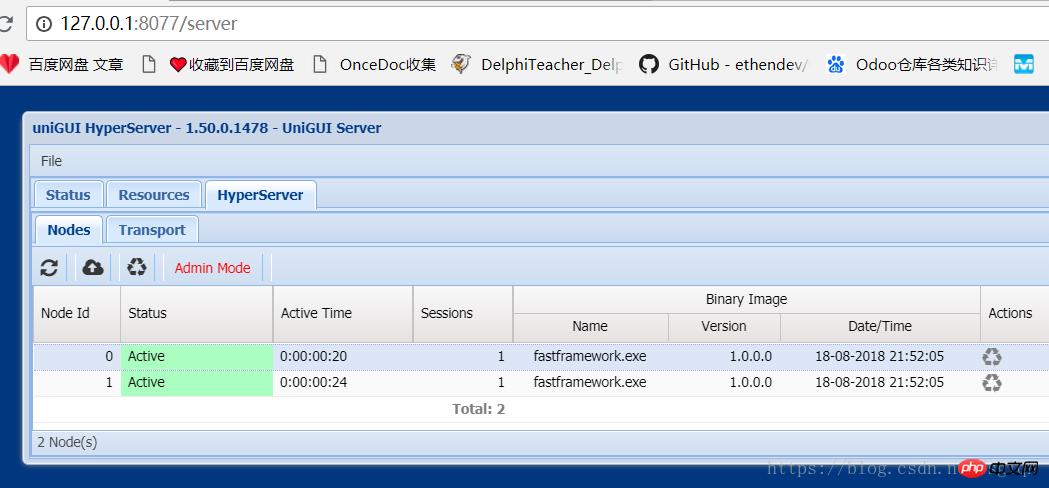Switch to the Resources tab
The image size is (1049, 488).
tap(153, 195)
